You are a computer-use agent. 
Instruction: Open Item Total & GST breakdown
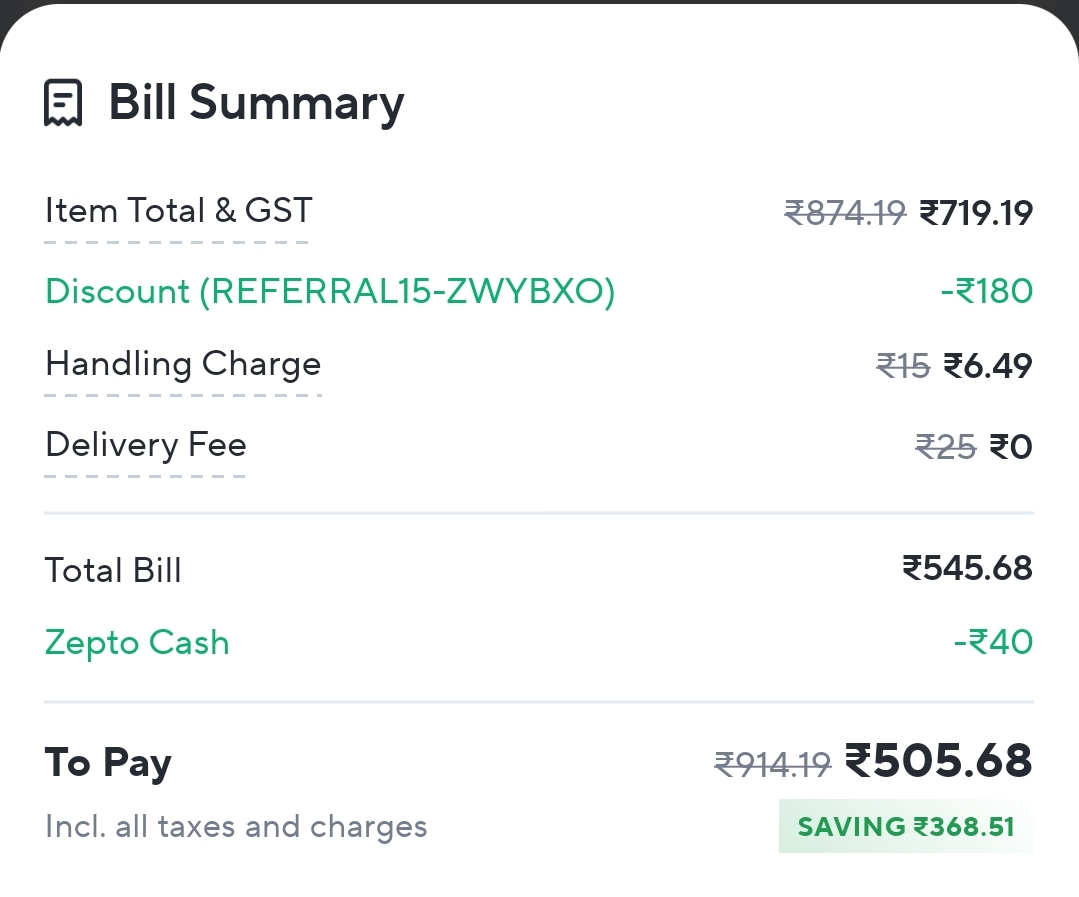point(178,211)
